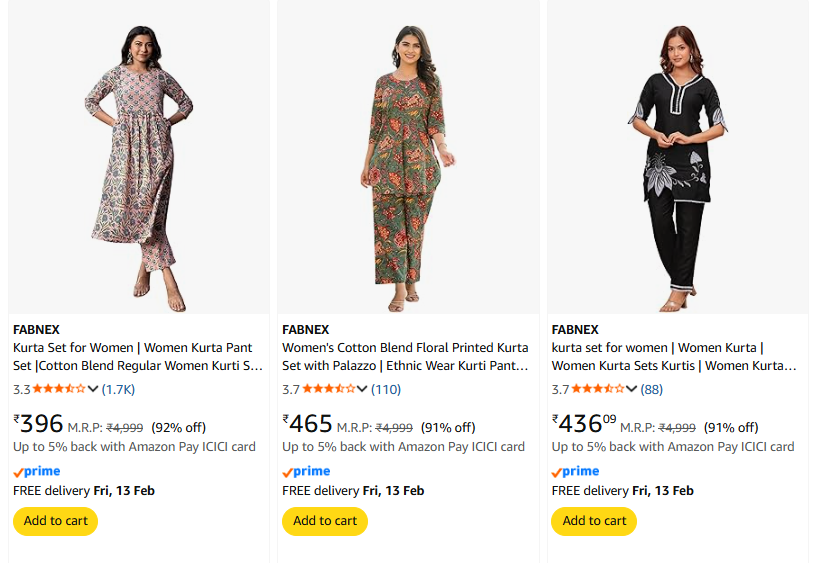Click the ₹396 price of first kurta
This screenshot has width=816, height=563.
point(40,424)
